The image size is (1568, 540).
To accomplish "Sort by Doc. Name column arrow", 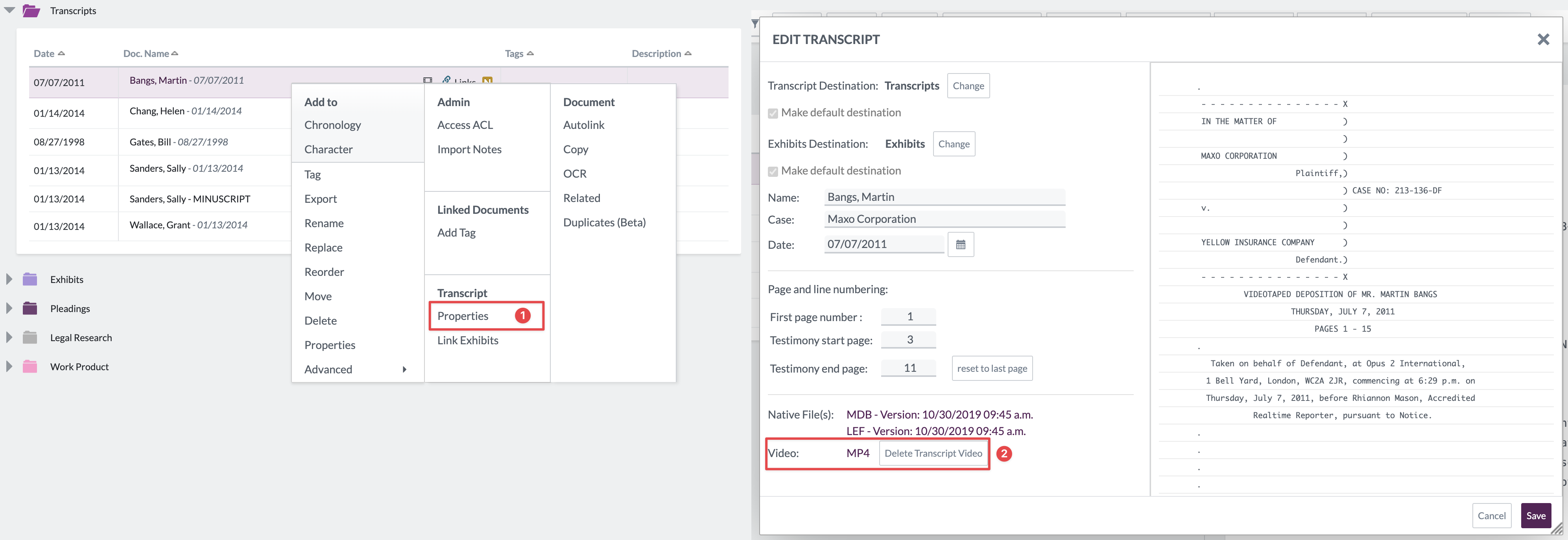I will pyautogui.click(x=175, y=53).
